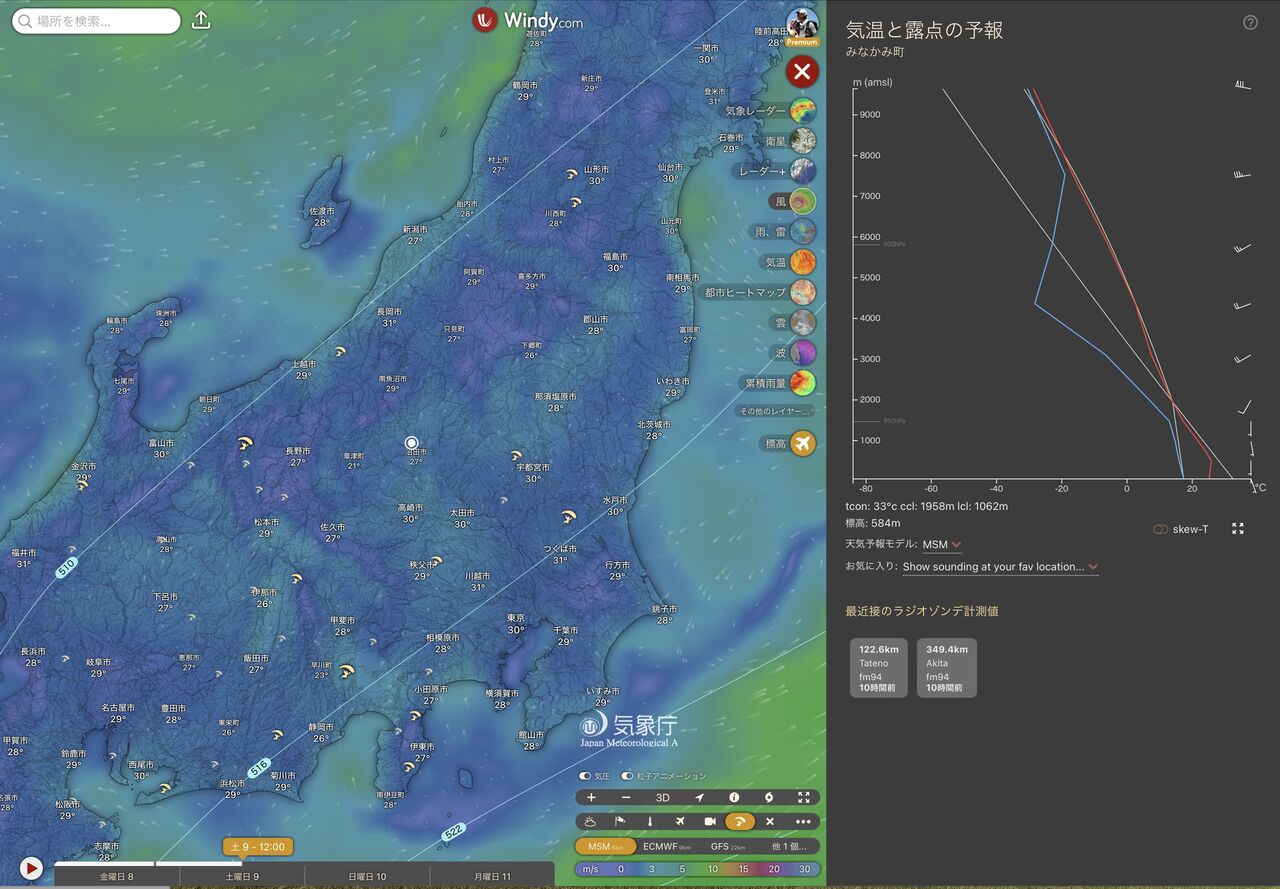The image size is (1280, 889).
Task: Toggle the skew-T chart switch
Action: click(1161, 529)
